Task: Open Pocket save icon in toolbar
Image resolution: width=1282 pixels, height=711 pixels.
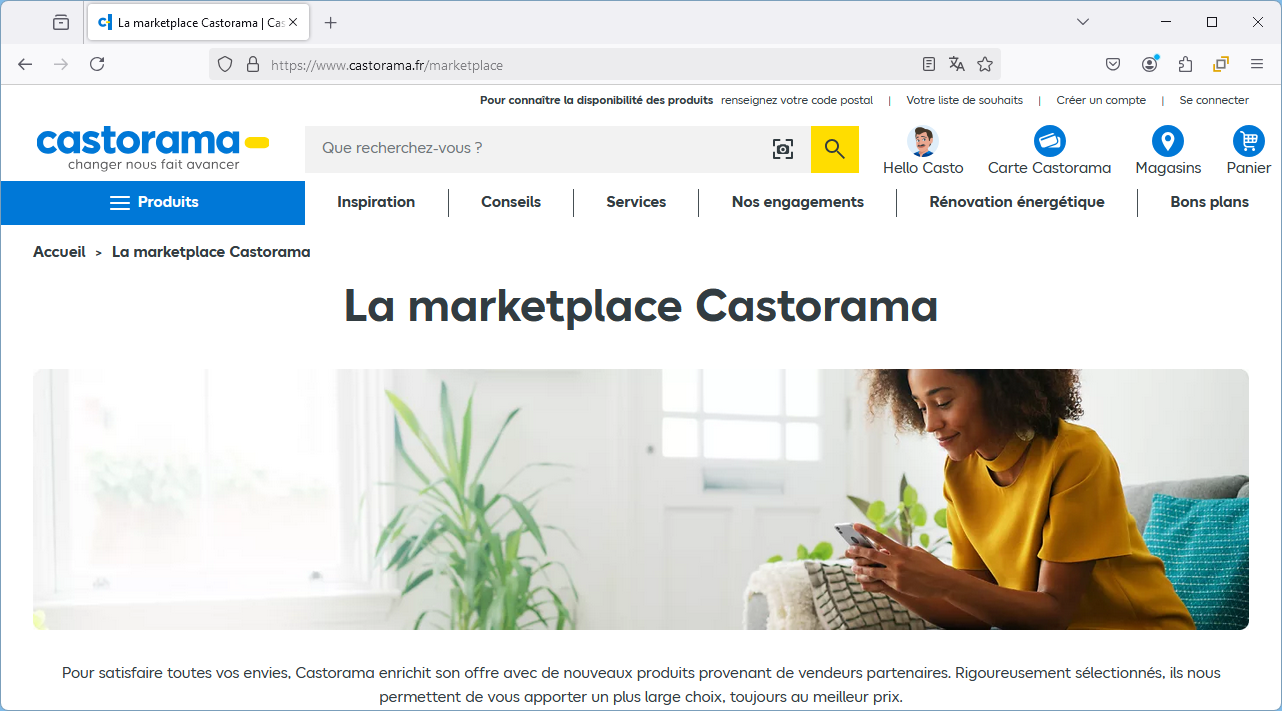Action: 1113,64
